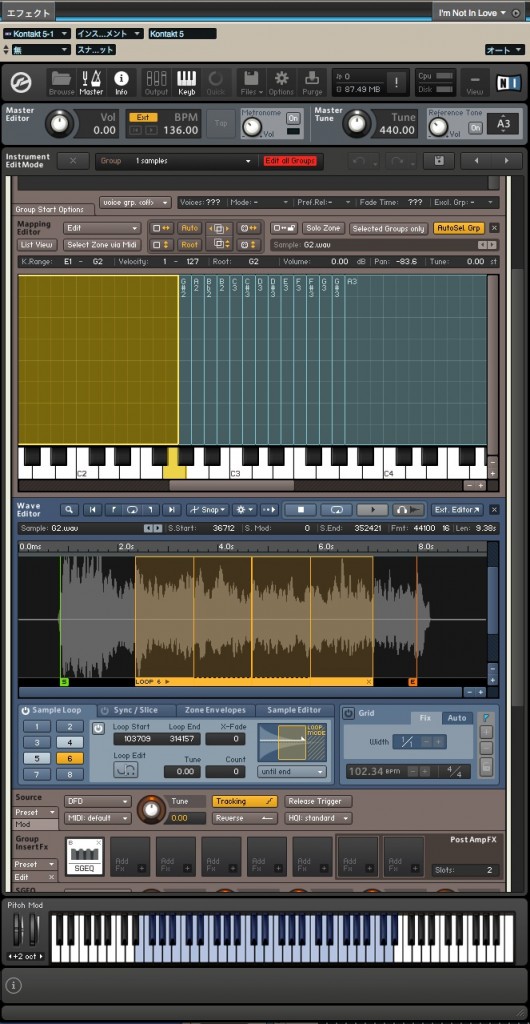Open the Master metronome icon in toolbar
This screenshot has width=530, height=1024.
91,83
